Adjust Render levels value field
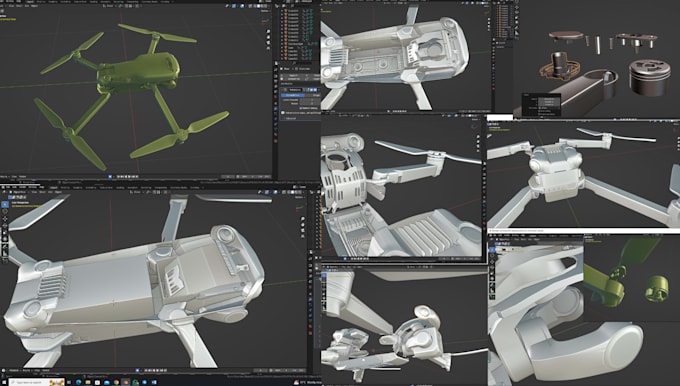 [x=310, y=104]
